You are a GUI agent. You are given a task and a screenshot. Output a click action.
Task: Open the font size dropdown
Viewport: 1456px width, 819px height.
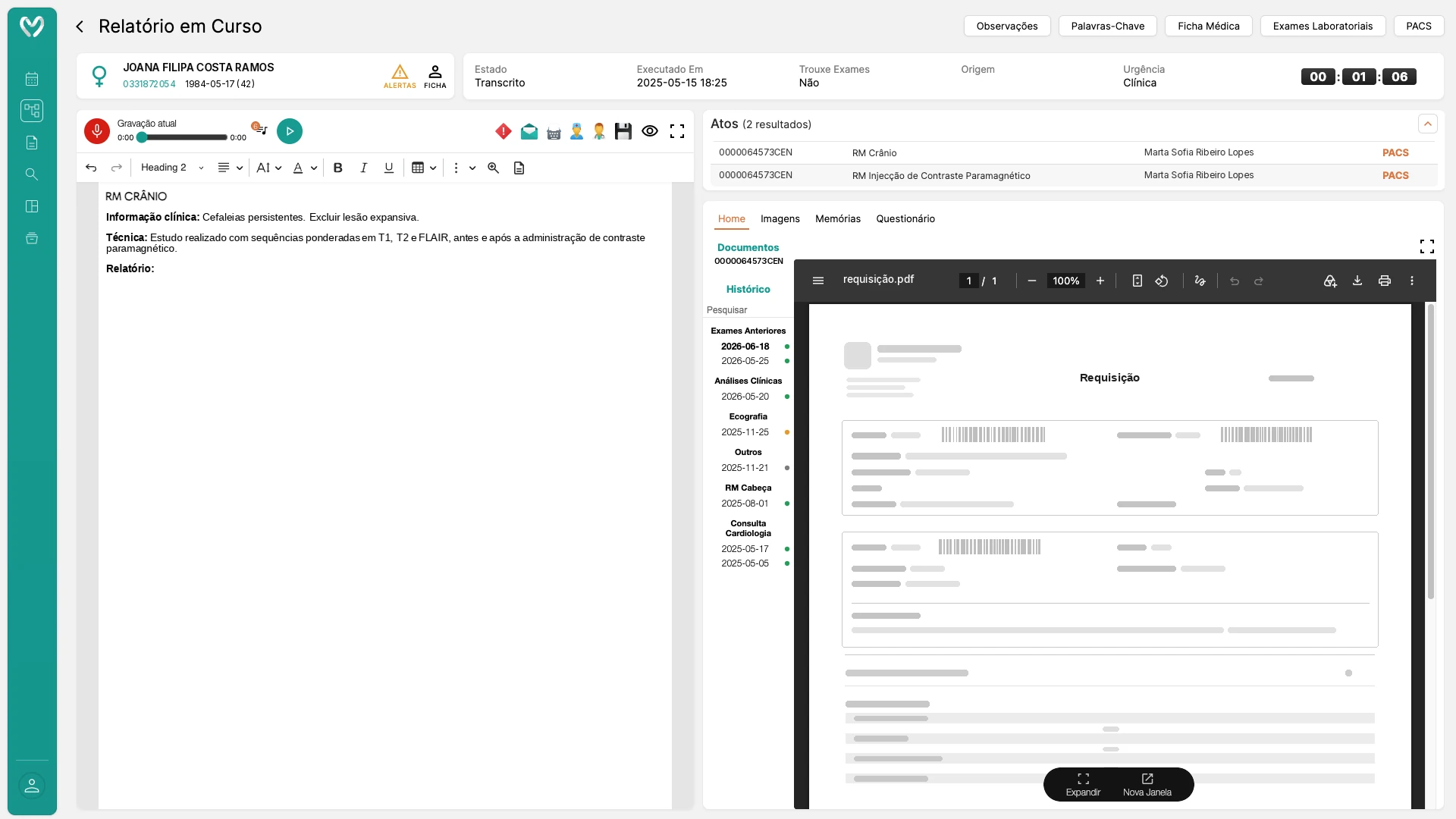tap(269, 168)
